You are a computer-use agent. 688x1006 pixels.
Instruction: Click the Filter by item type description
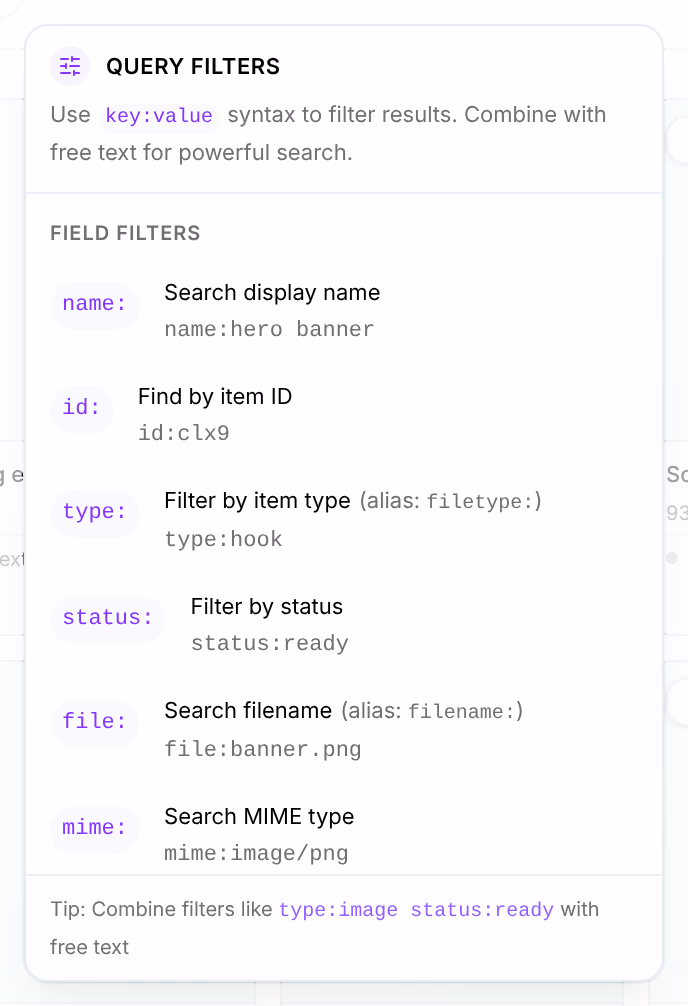[257, 500]
